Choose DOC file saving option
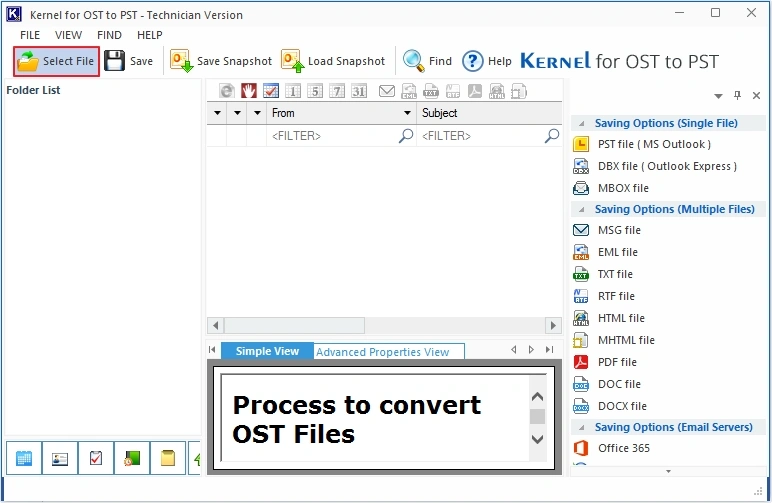 point(607,384)
